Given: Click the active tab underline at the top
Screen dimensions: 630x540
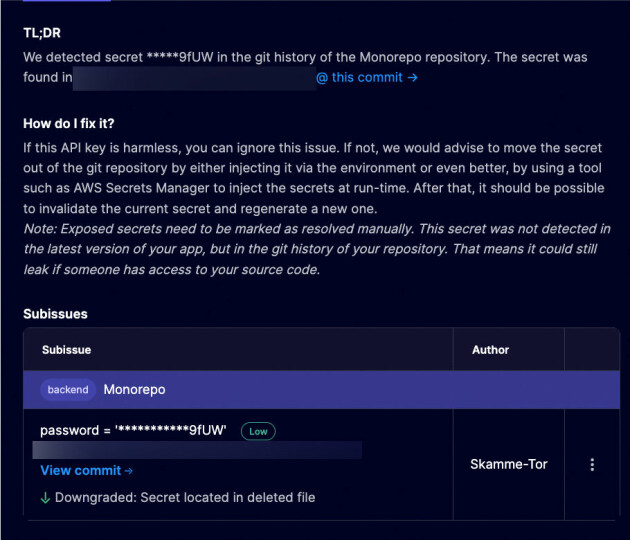Looking at the screenshot, I should point(67,1).
